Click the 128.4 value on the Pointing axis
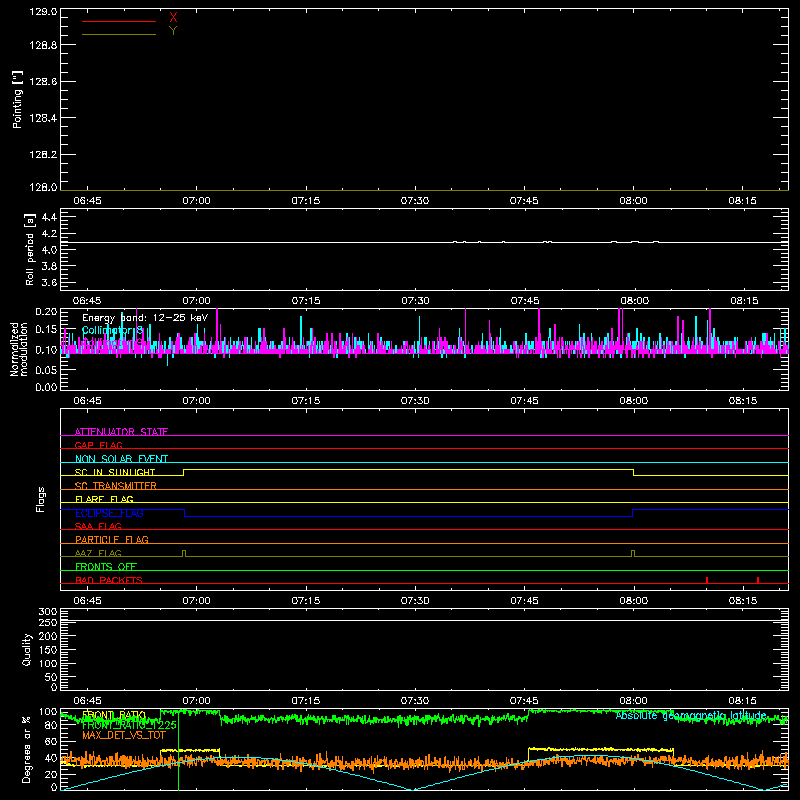Screen dimensions: 800x800 pyautogui.click(x=43, y=118)
